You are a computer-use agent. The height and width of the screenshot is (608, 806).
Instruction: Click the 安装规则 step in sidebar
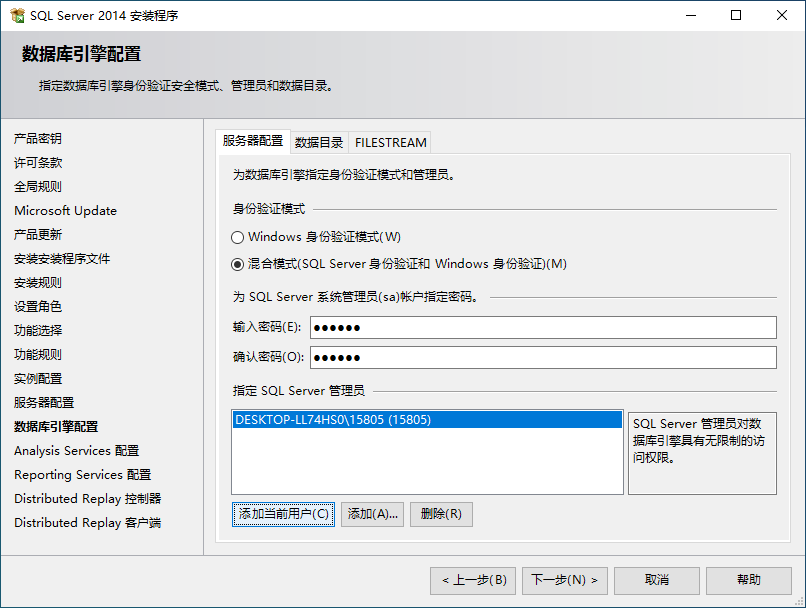tap(38, 283)
